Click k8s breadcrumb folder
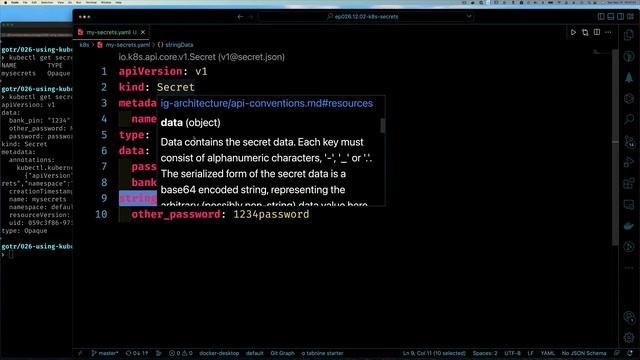The height and width of the screenshot is (360, 640). pyautogui.click(x=84, y=45)
